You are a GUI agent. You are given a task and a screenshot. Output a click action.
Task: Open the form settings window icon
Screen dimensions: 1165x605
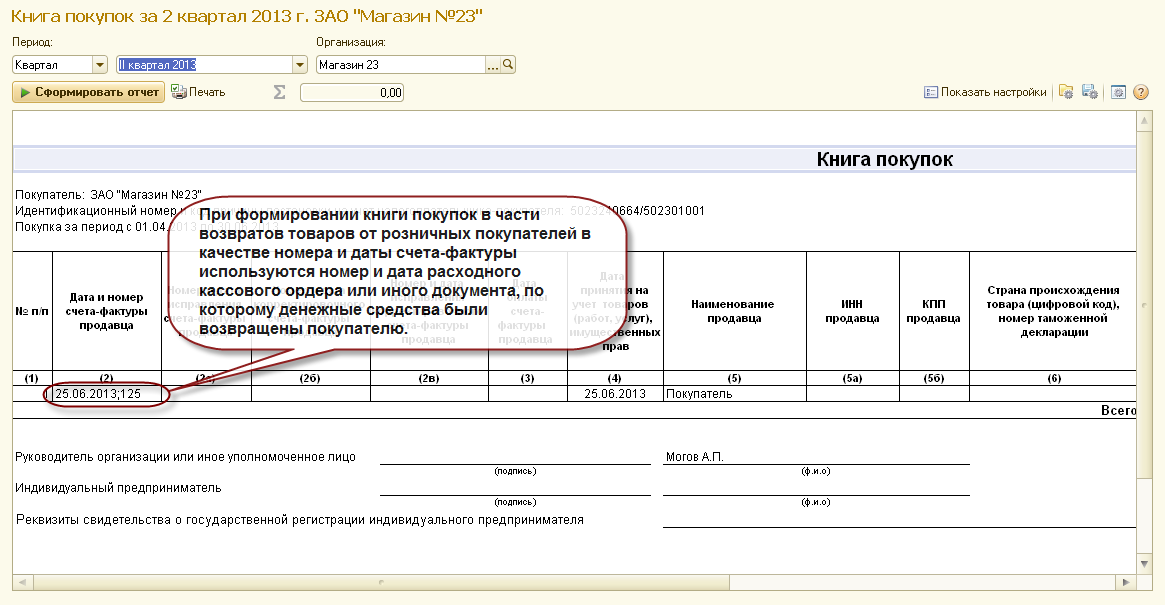(x=1118, y=92)
